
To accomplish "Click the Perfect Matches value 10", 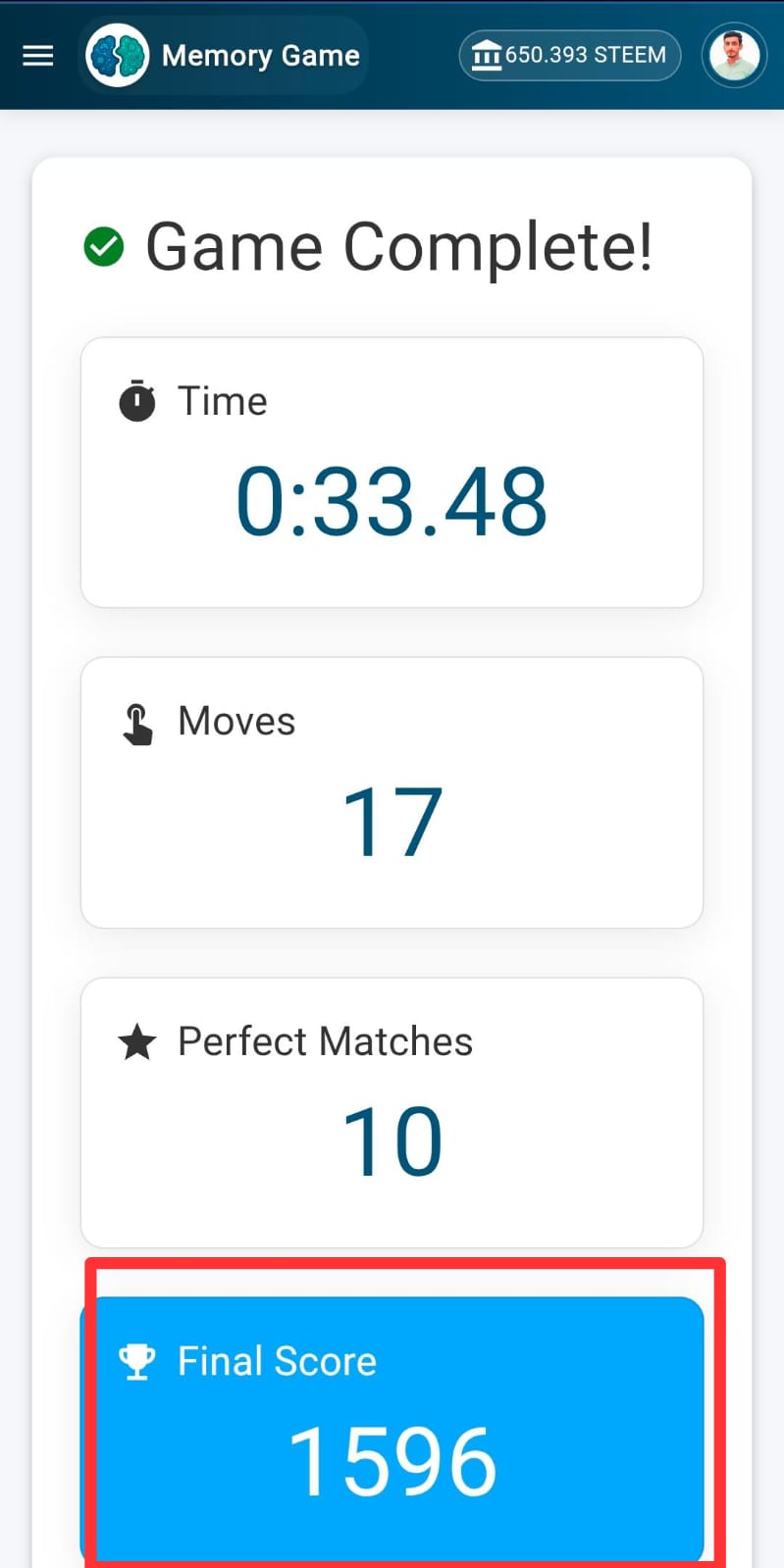I will [x=392, y=1141].
